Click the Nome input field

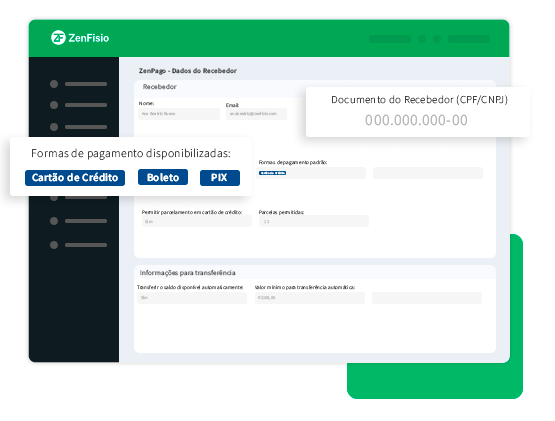[179, 114]
